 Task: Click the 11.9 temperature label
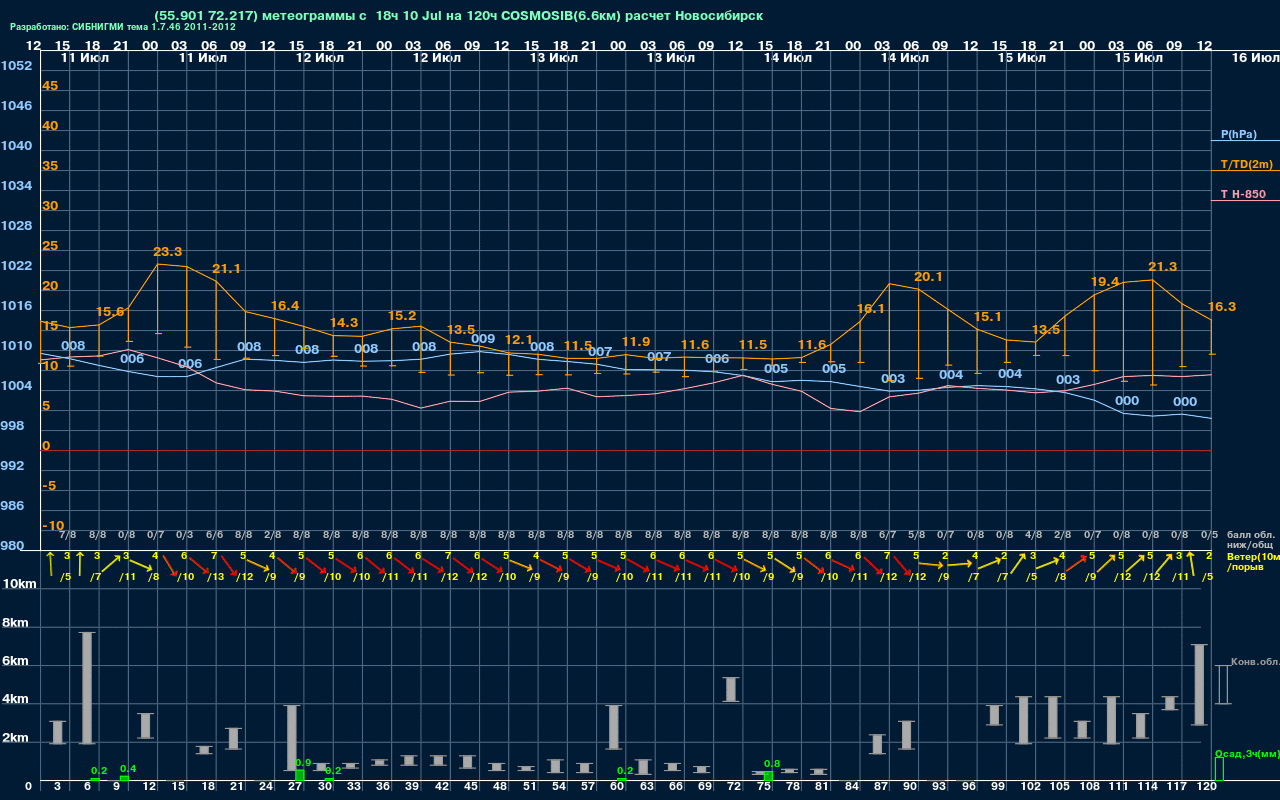click(x=636, y=342)
